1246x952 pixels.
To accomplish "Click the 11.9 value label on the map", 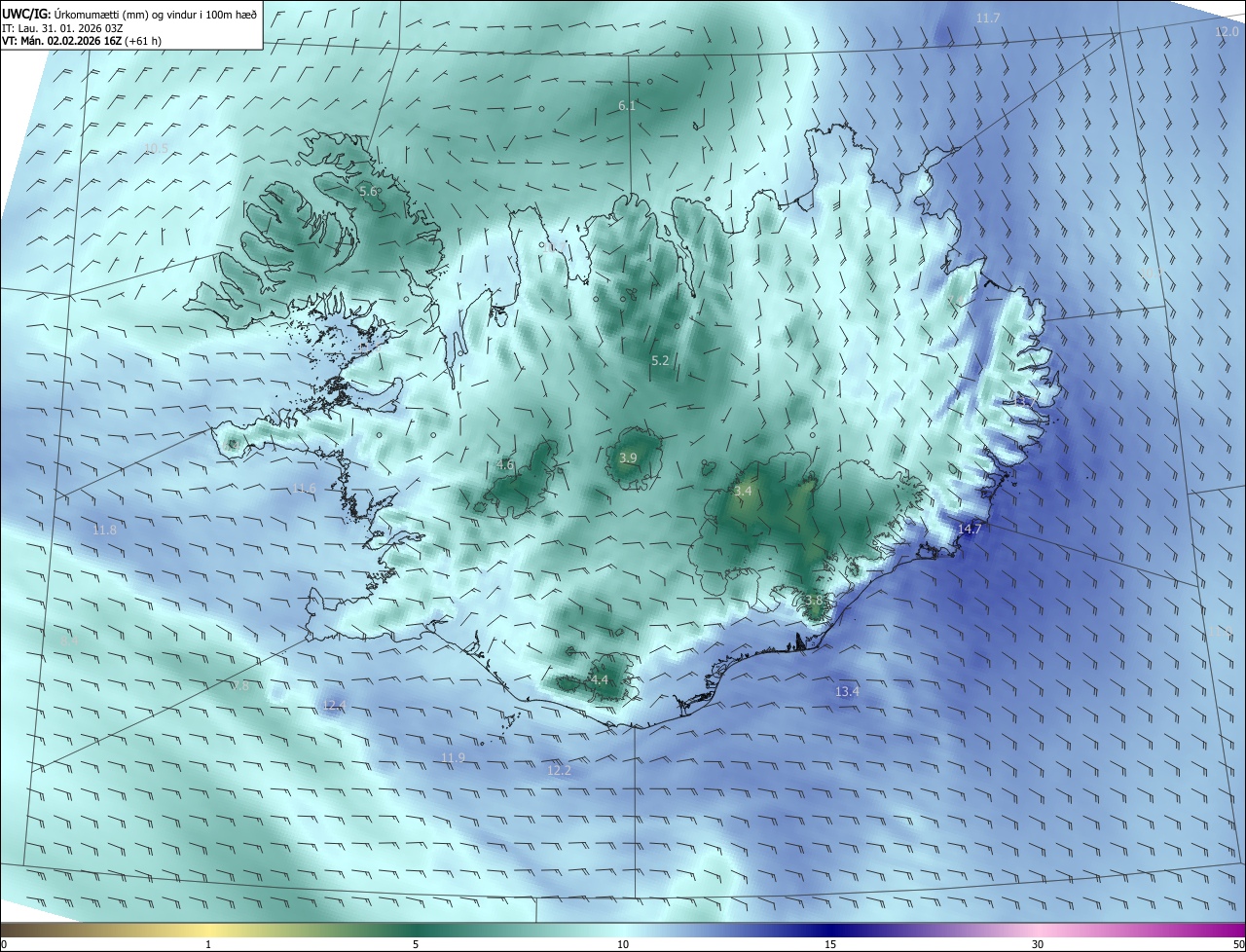I will (x=453, y=757).
